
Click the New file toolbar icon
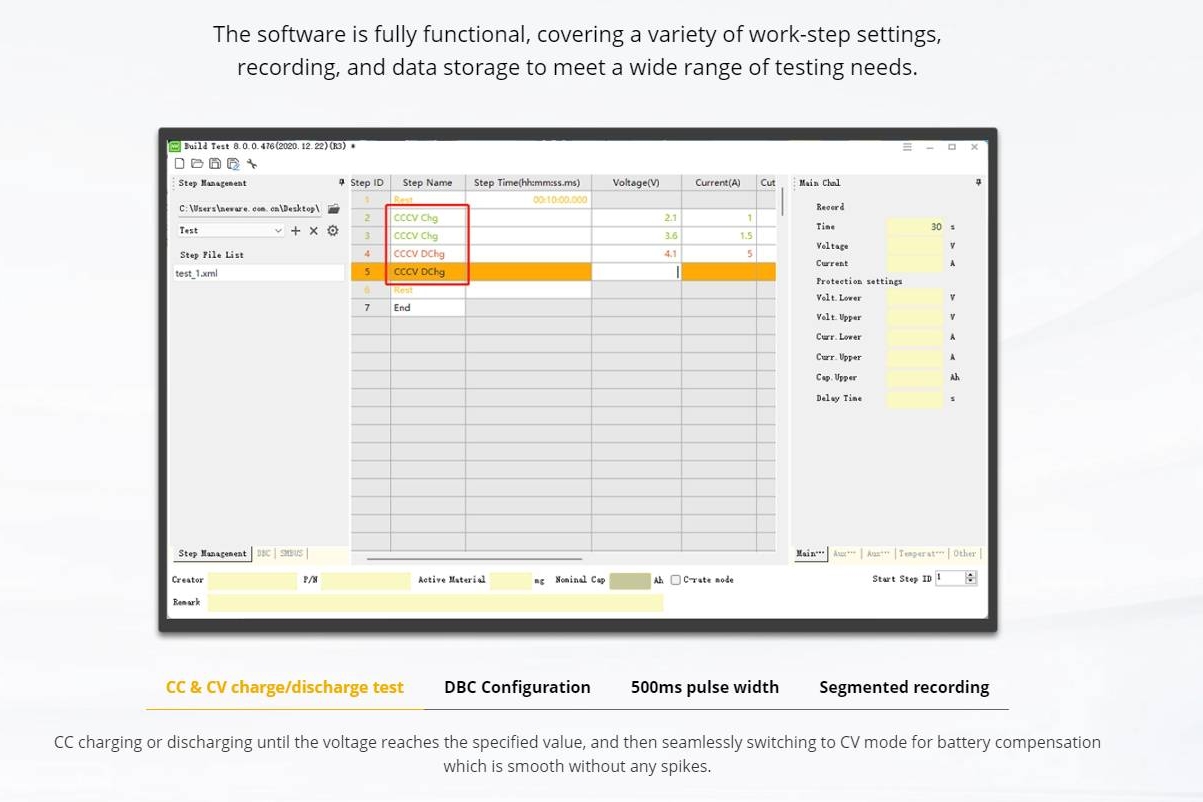[x=180, y=163]
